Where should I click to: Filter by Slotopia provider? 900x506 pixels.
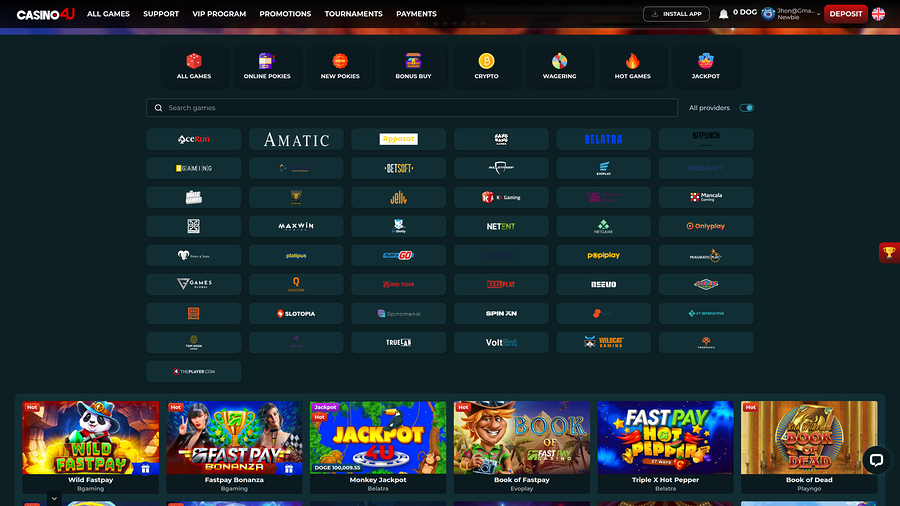(x=296, y=313)
